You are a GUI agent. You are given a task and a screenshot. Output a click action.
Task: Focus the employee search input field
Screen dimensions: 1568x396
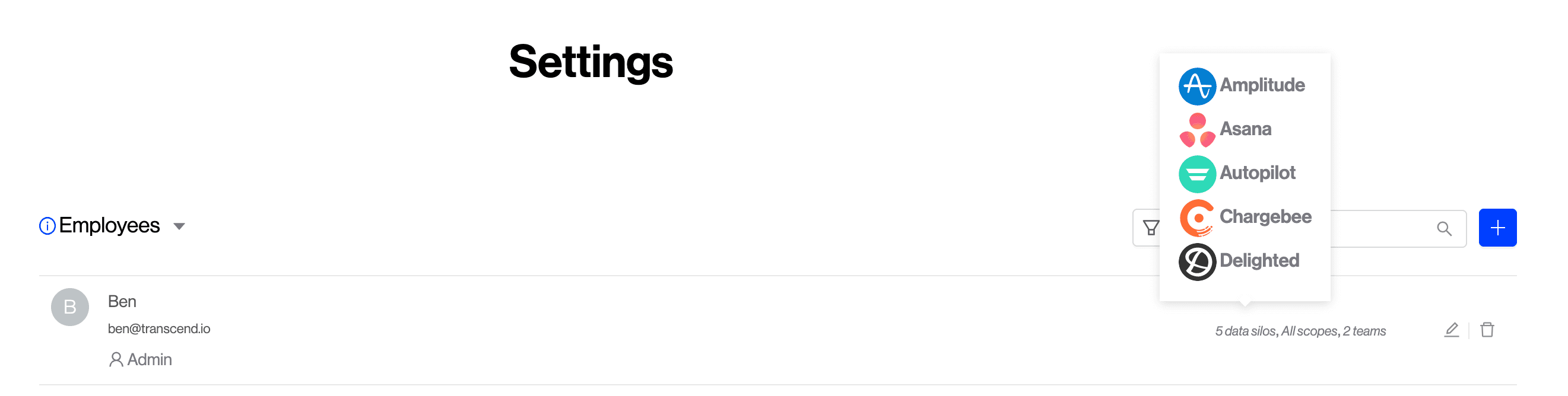point(1382,229)
